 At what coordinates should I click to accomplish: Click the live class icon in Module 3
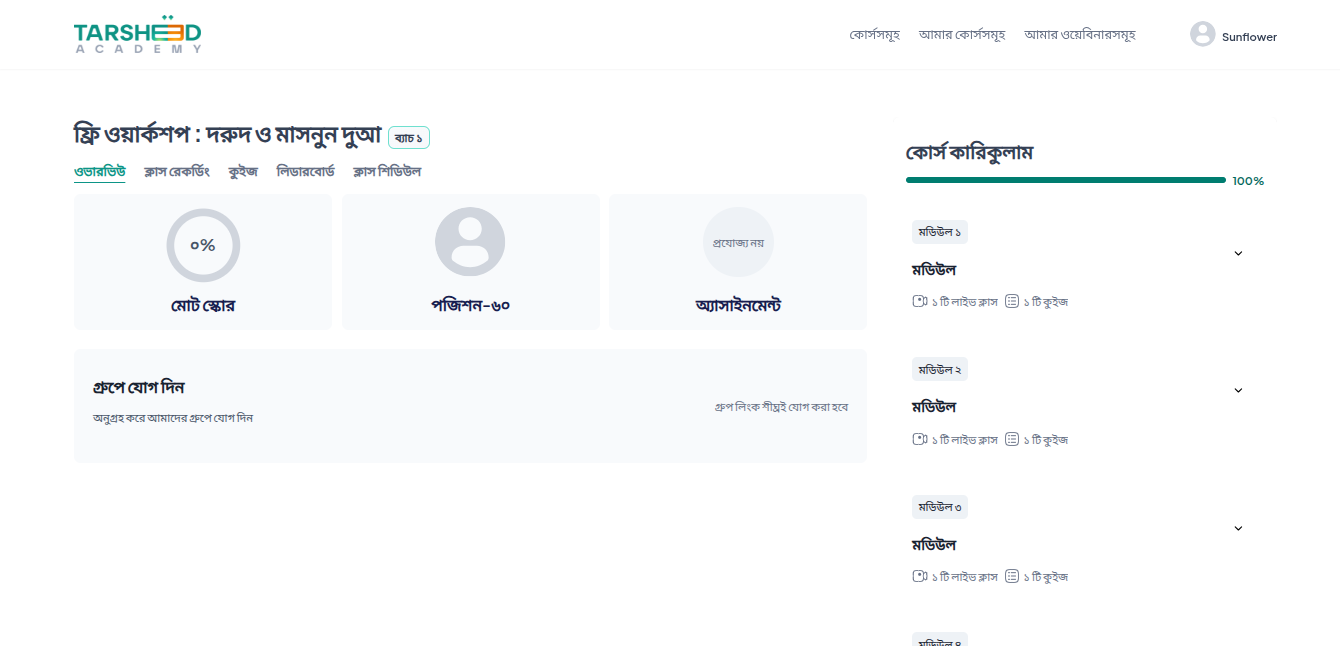[x=919, y=576]
